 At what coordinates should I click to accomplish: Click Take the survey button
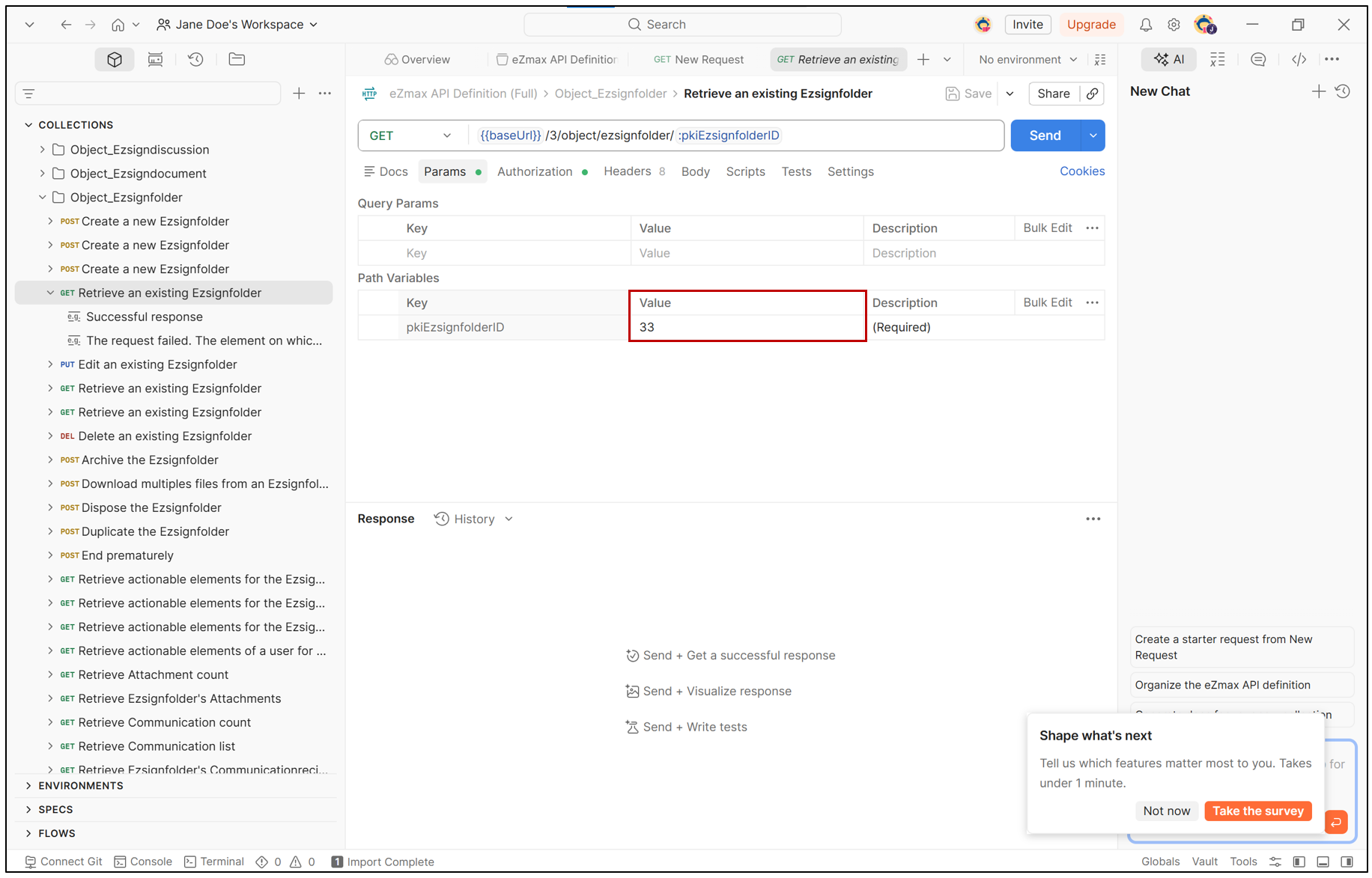pos(1258,811)
